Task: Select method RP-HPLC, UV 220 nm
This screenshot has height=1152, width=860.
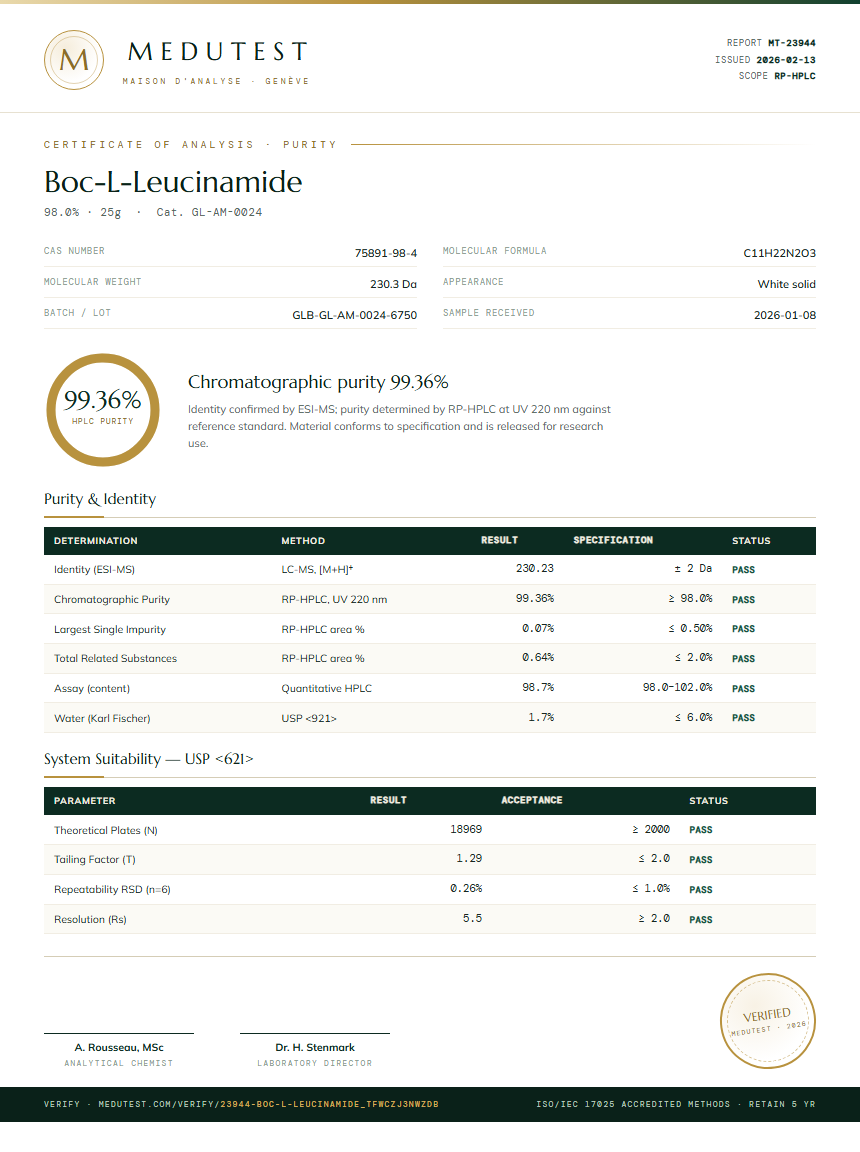Action: 334,600
